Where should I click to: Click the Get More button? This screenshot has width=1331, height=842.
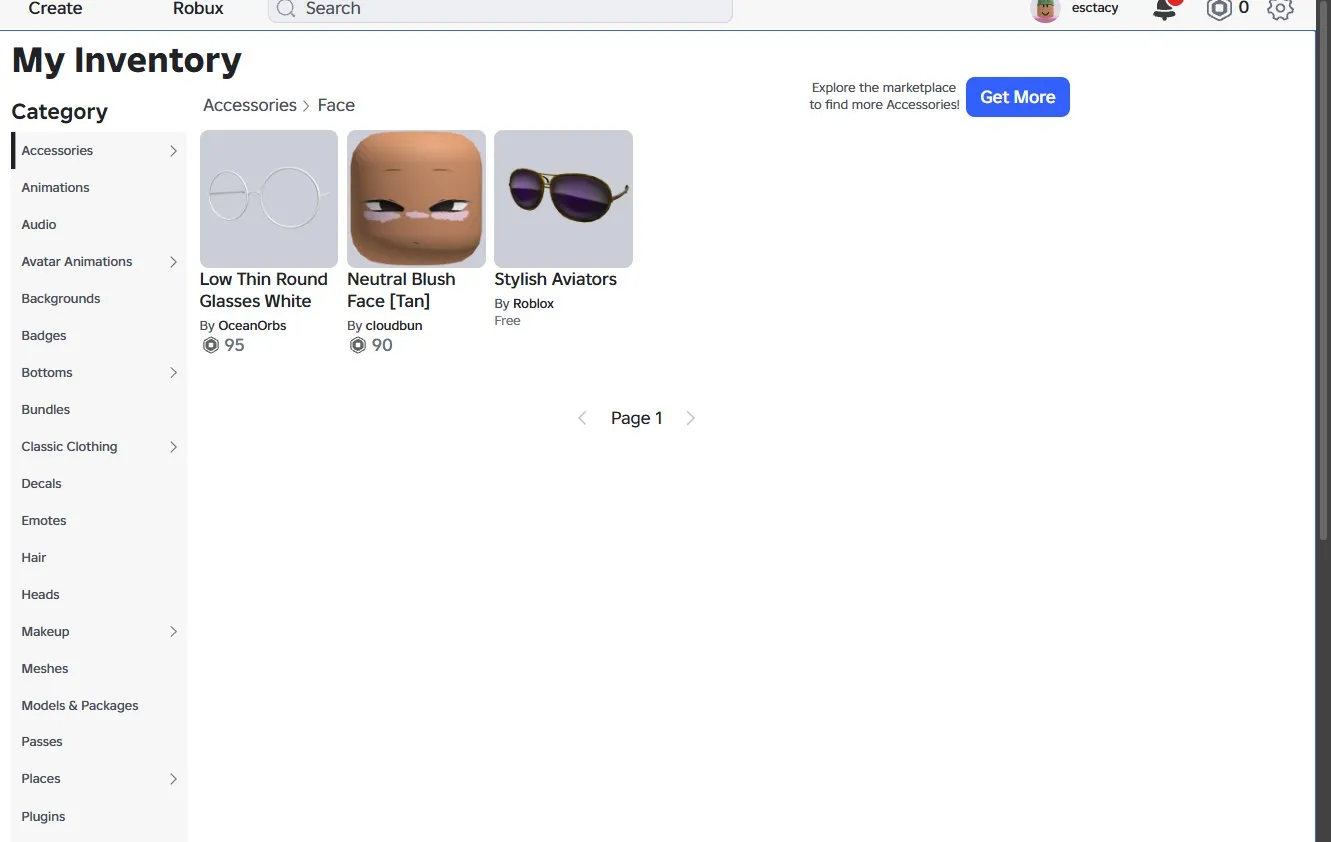click(1018, 97)
